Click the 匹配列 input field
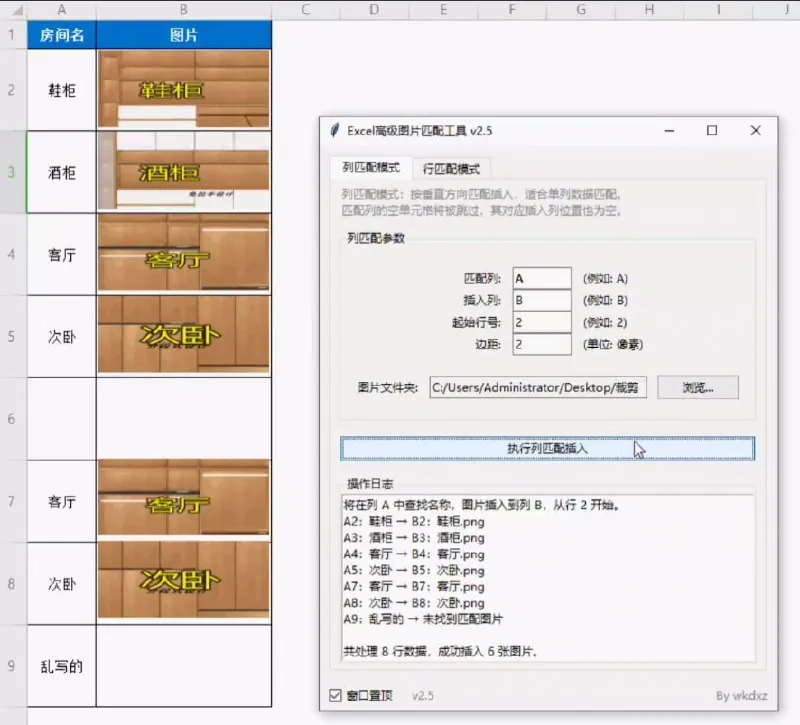Viewport: 800px width, 725px height. [x=541, y=278]
